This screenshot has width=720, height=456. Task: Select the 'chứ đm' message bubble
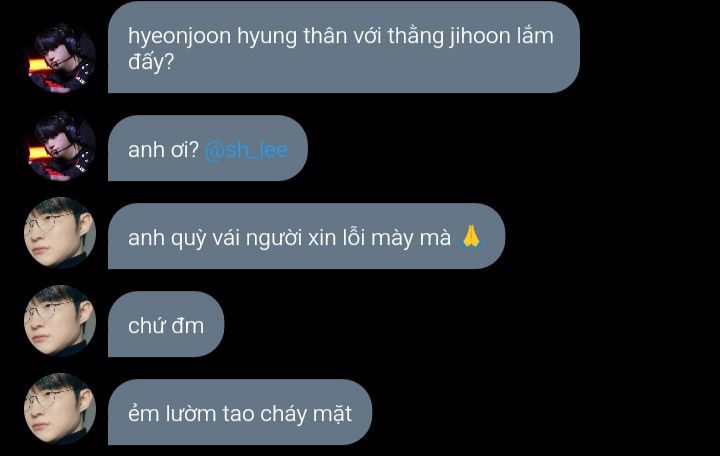166,324
